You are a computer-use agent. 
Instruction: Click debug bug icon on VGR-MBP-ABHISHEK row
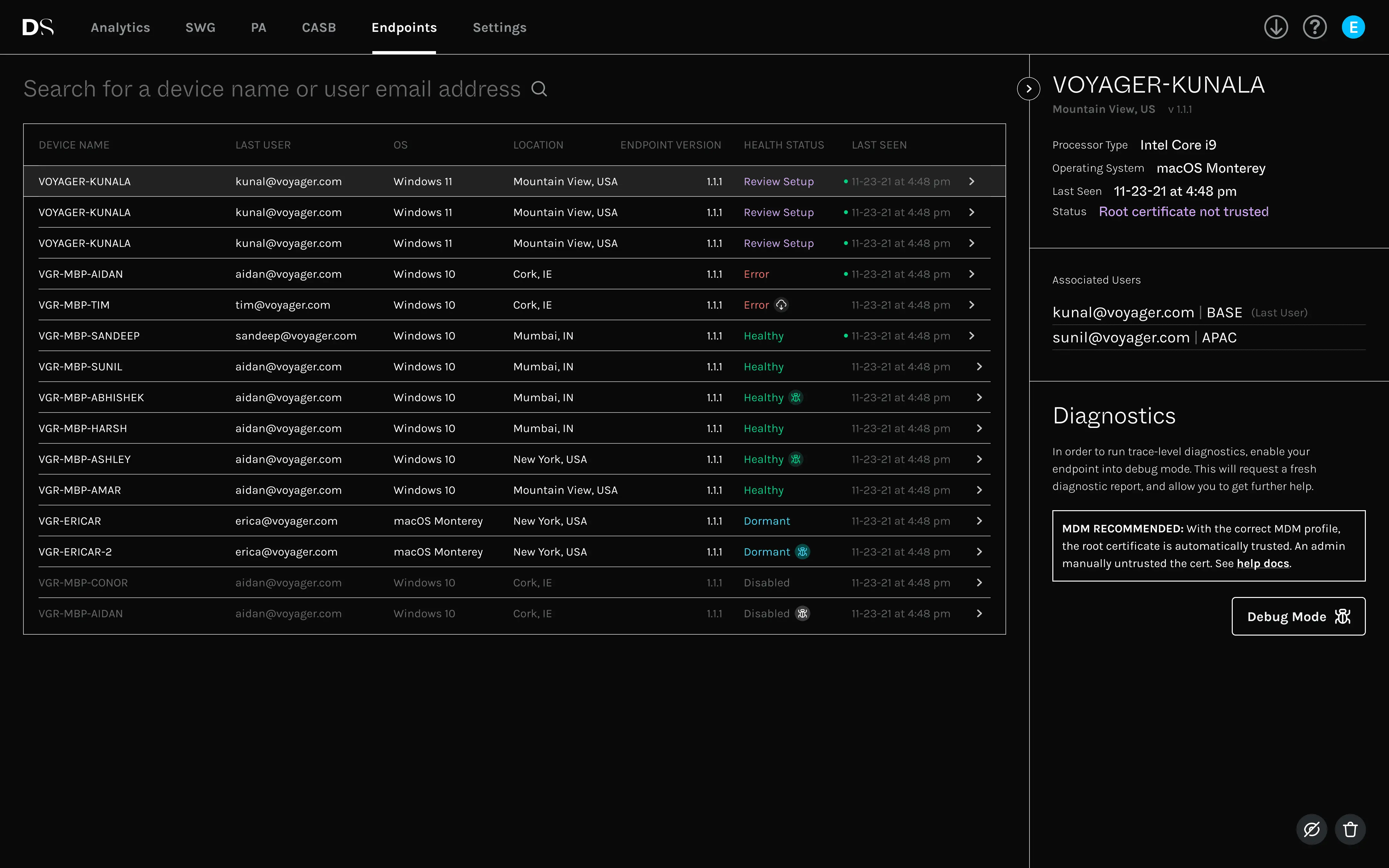(x=795, y=397)
